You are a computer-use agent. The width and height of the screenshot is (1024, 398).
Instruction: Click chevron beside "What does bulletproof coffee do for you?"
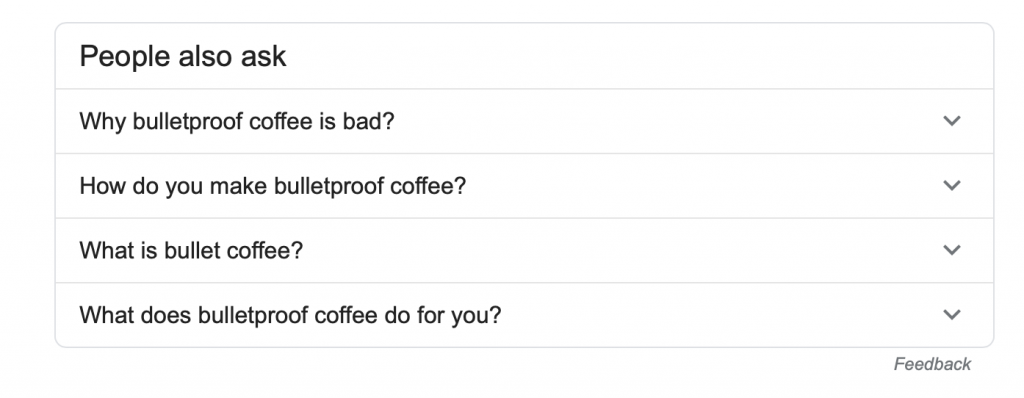(952, 315)
